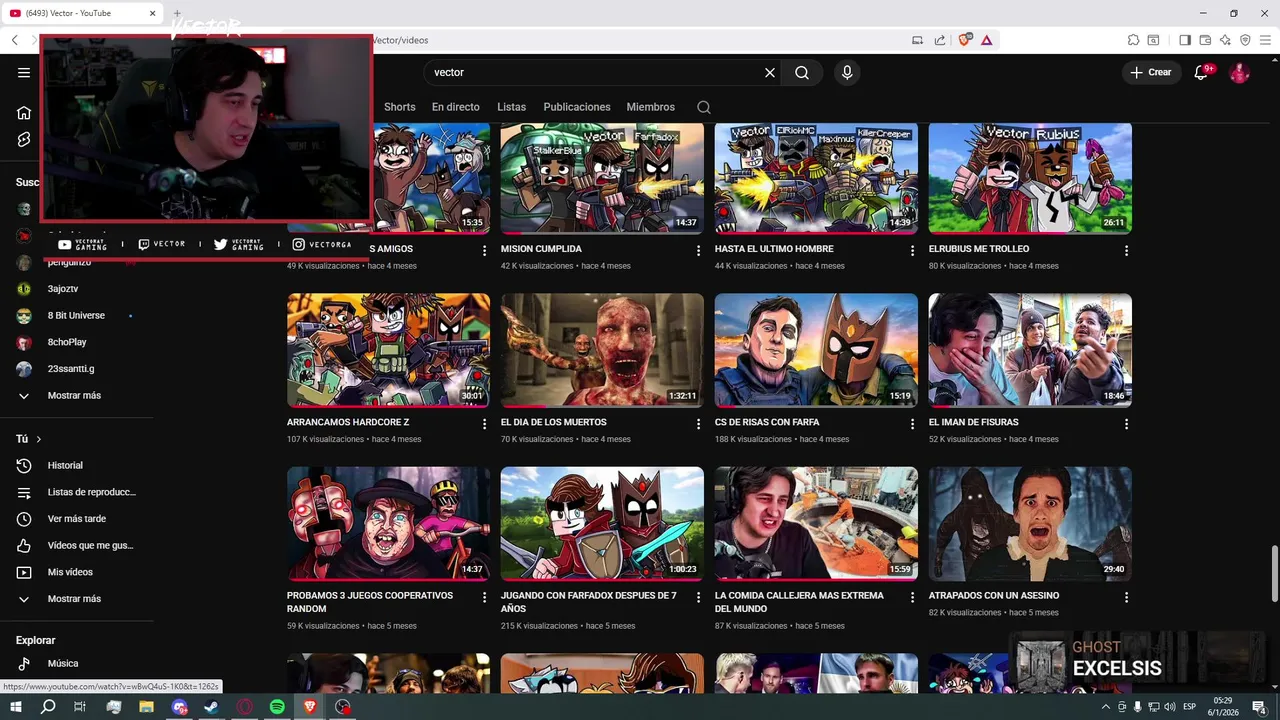1280x720 pixels.
Task: Open YouTube notifications bell
Action: click(1202, 72)
